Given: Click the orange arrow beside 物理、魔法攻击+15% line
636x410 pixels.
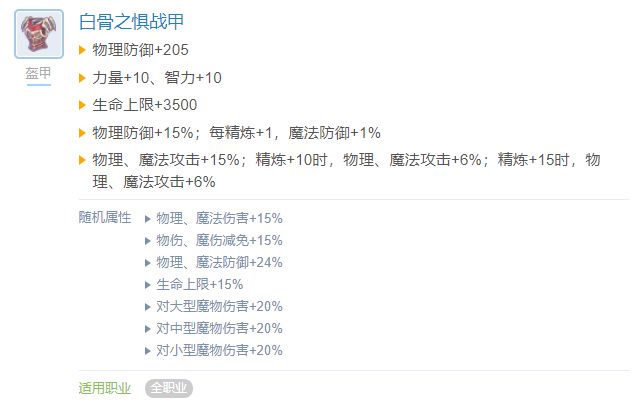Looking at the screenshot, I should (x=83, y=161).
